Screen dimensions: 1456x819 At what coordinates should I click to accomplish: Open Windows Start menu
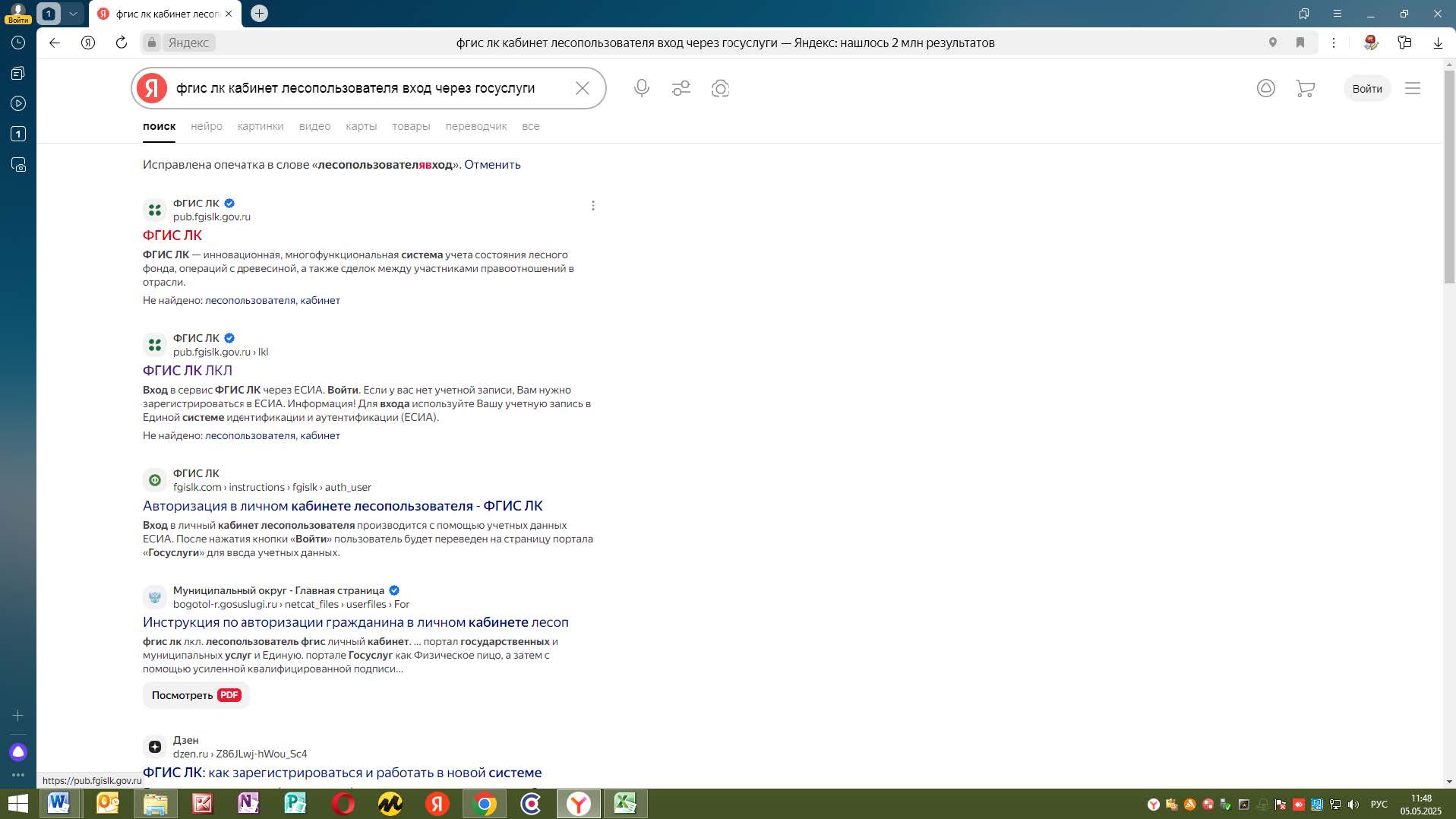coord(17,803)
